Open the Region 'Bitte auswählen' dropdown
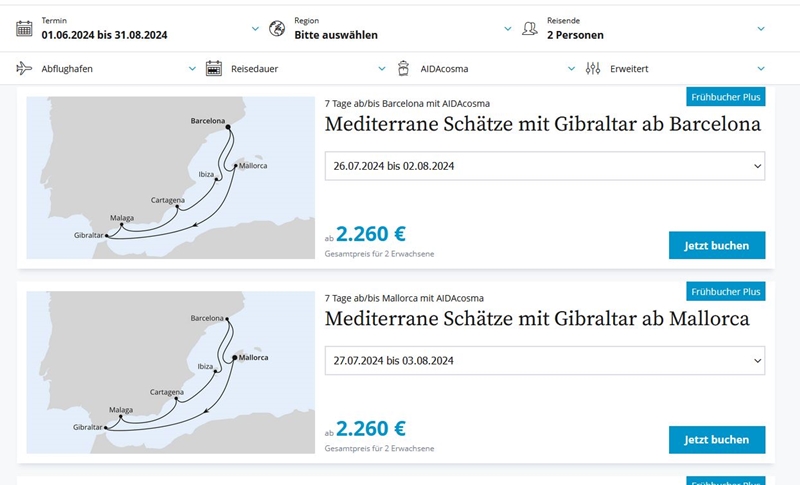Image resolution: width=800 pixels, height=485 pixels. coord(508,28)
